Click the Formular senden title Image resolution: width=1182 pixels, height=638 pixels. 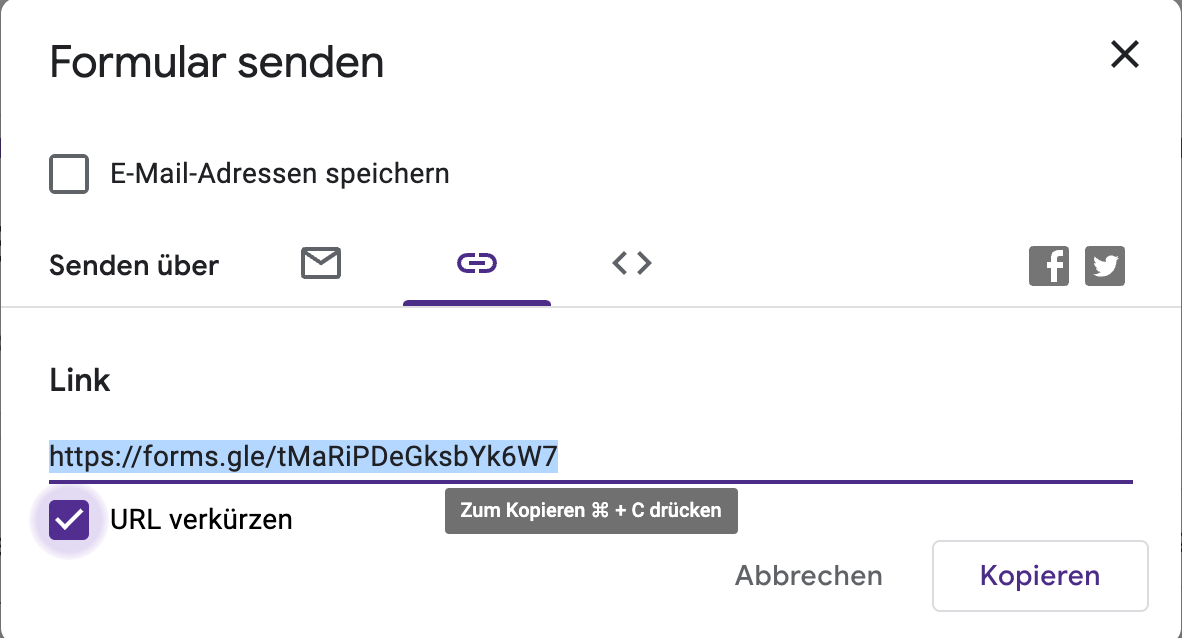click(216, 63)
